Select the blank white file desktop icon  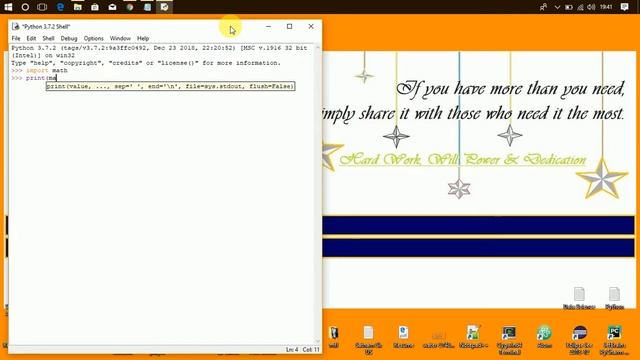pyautogui.click(x=368, y=340)
